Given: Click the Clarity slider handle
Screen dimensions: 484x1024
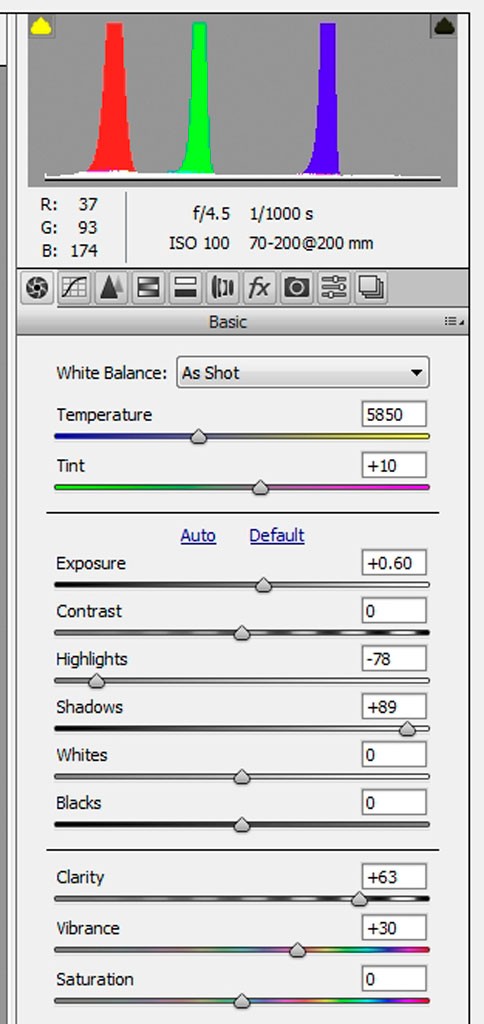Looking at the screenshot, I should [359, 899].
